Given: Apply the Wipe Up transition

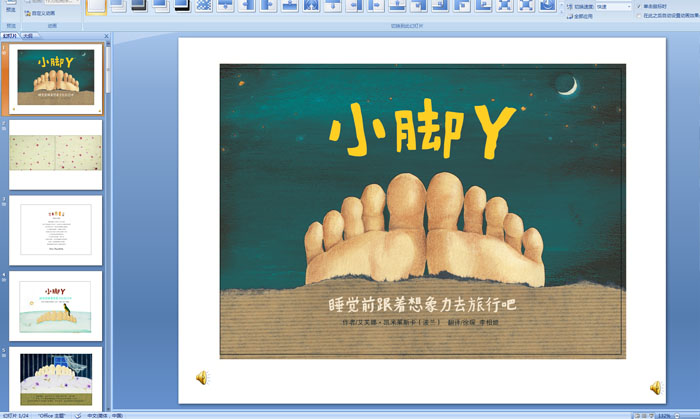Looking at the screenshot, I should tap(290, 5).
